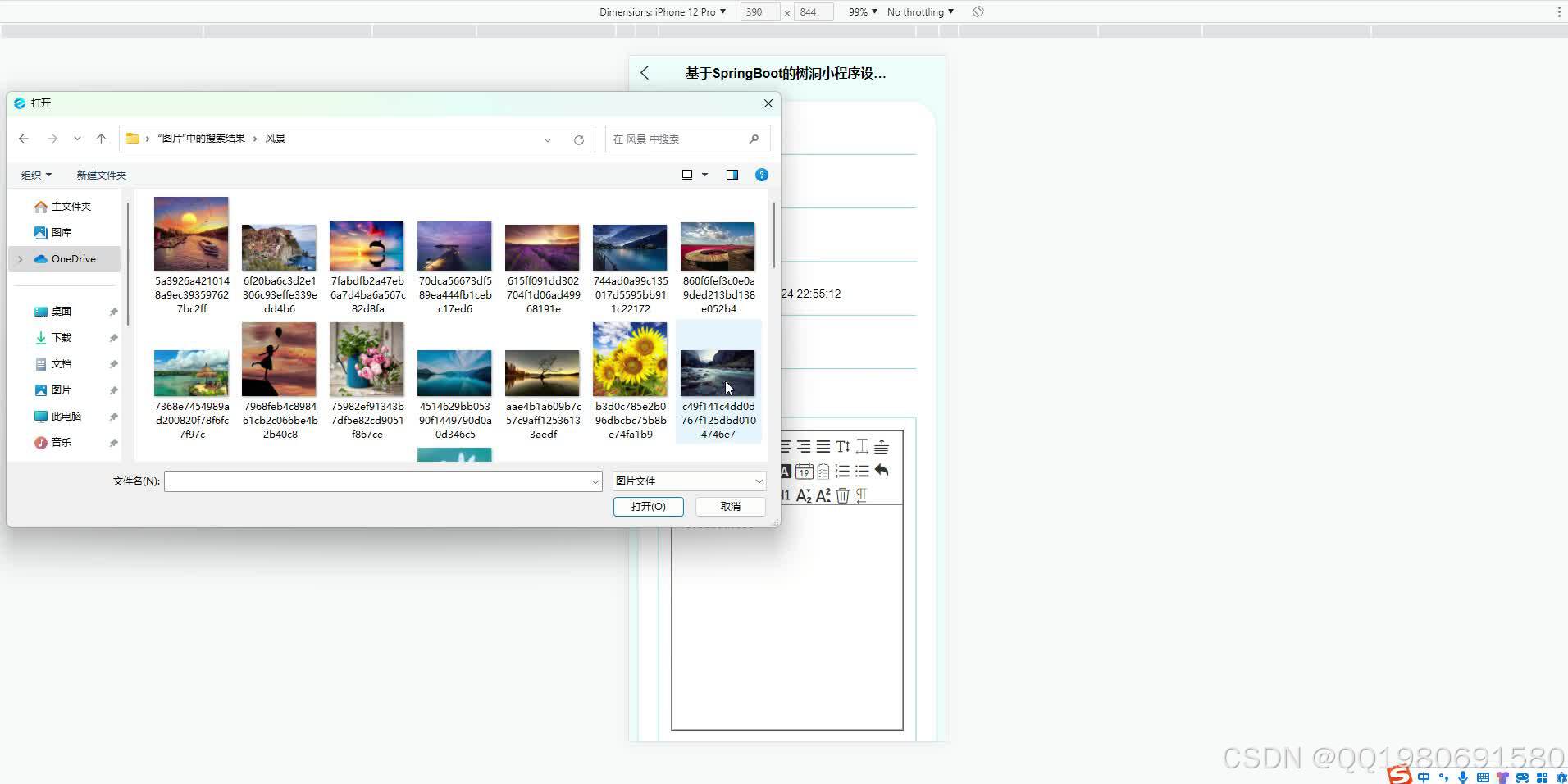This screenshot has height=784, width=1568.
Task: Click the file list vertical scrollbar
Action: [x=774, y=236]
